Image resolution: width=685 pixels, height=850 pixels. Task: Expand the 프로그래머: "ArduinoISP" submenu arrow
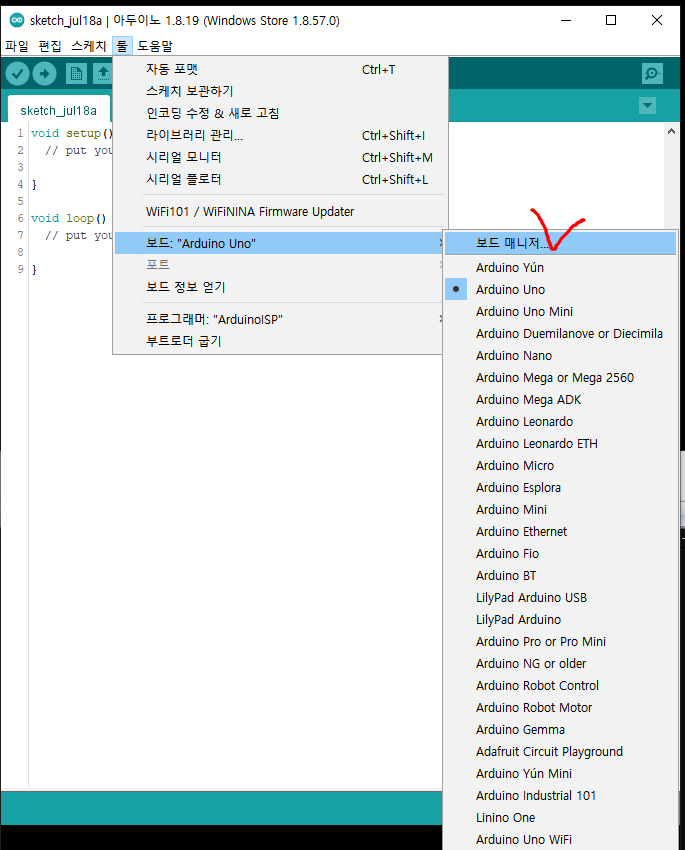(441, 319)
